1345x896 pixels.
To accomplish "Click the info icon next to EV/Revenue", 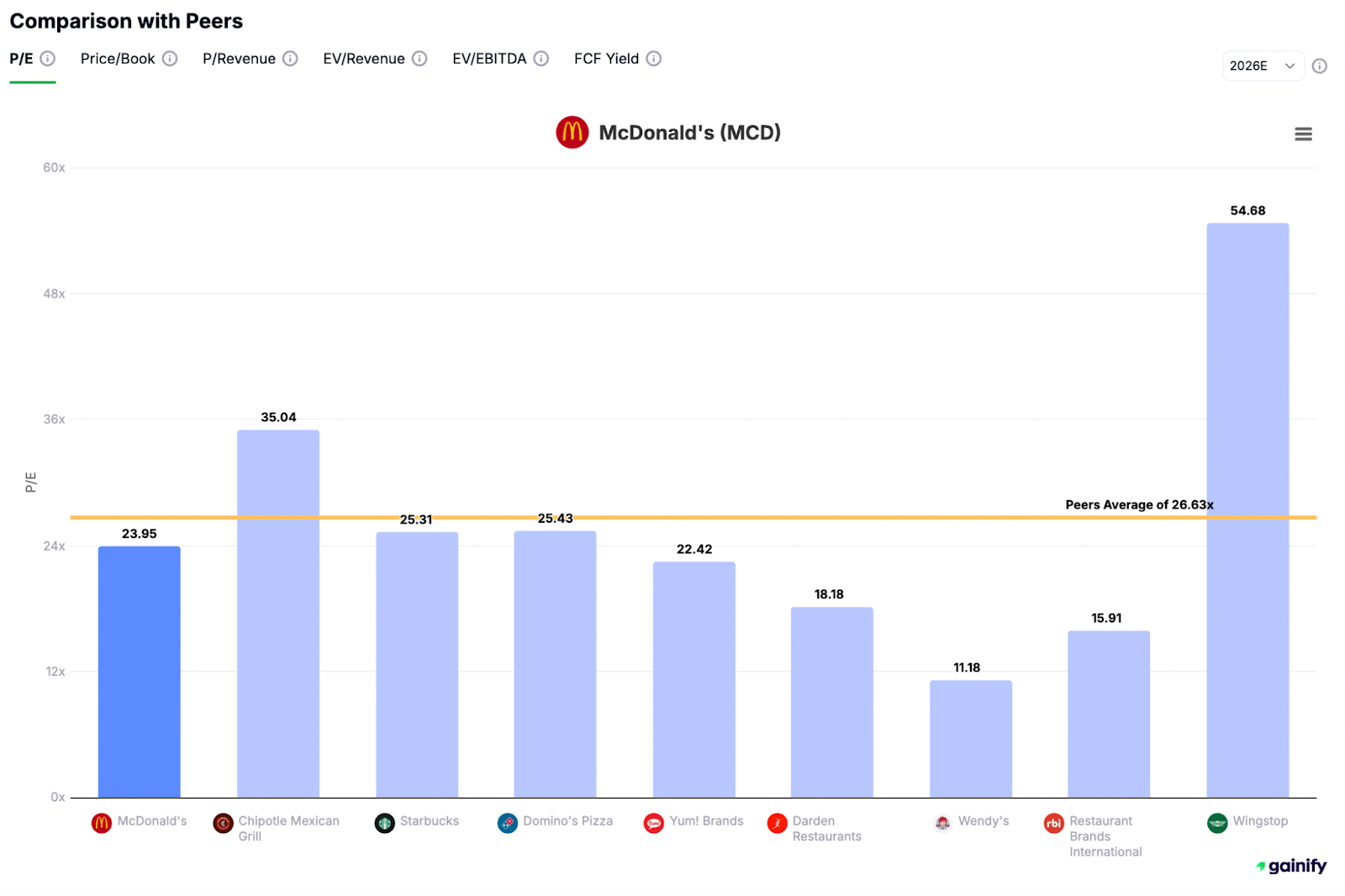I will click(x=419, y=59).
